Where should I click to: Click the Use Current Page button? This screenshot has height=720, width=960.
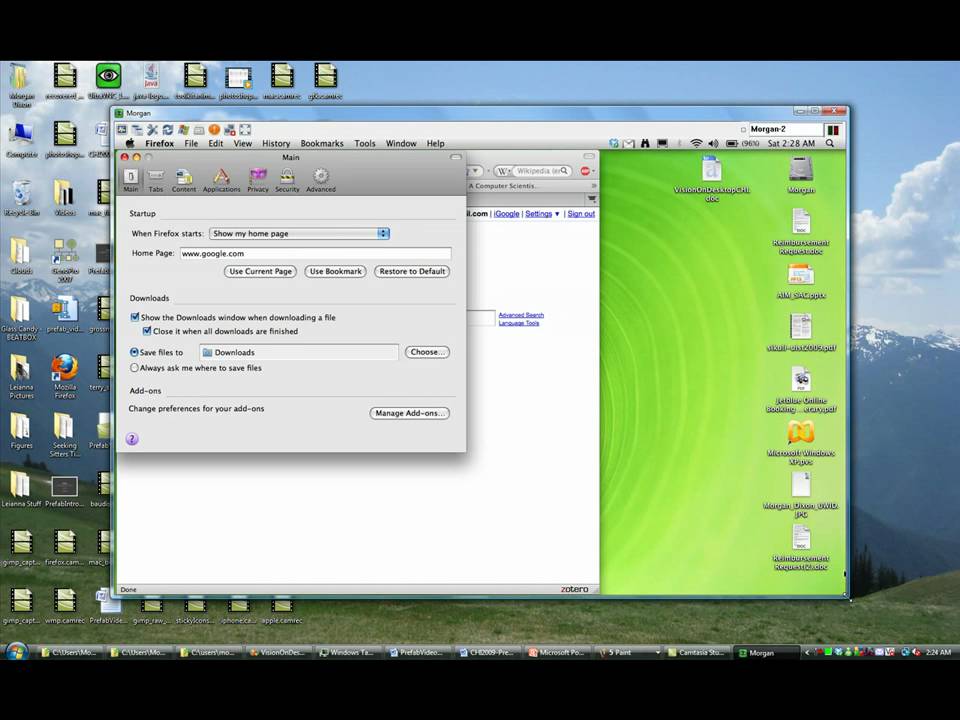[261, 271]
